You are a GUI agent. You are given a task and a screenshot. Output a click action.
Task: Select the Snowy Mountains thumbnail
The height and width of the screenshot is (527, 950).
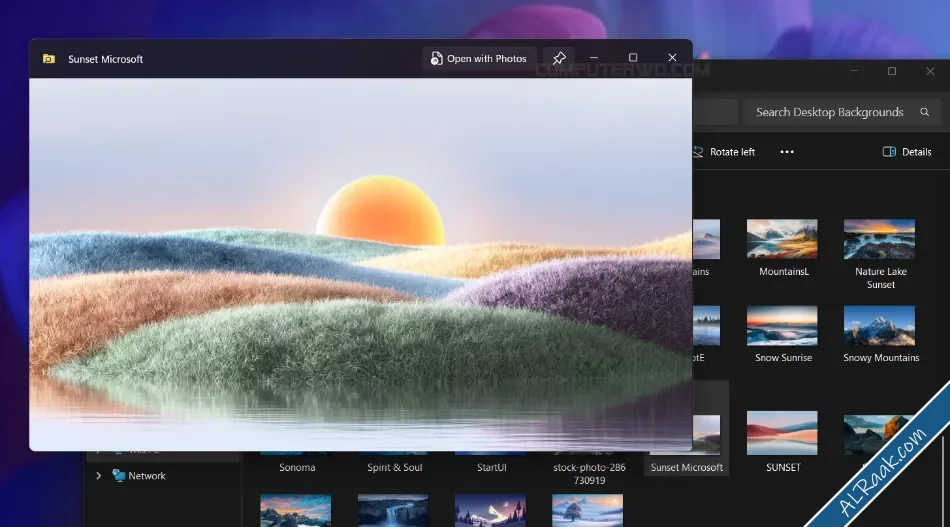tap(879, 326)
